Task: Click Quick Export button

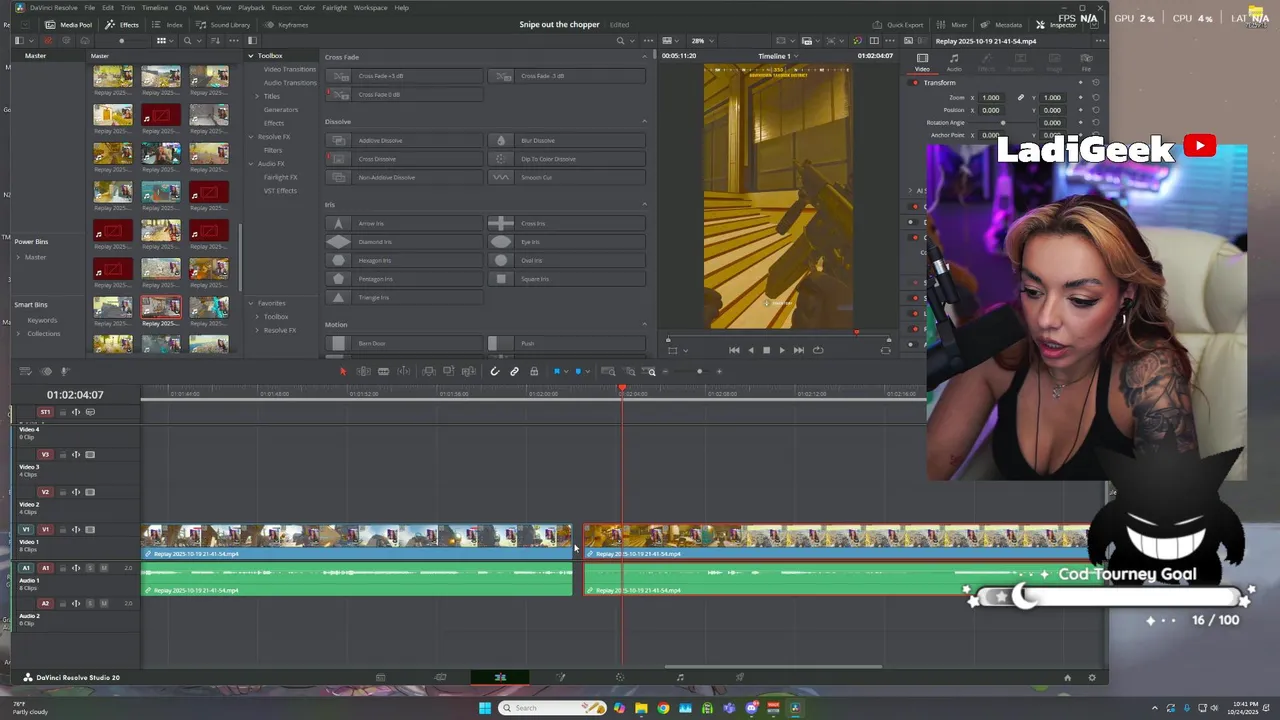Action: coord(898,24)
